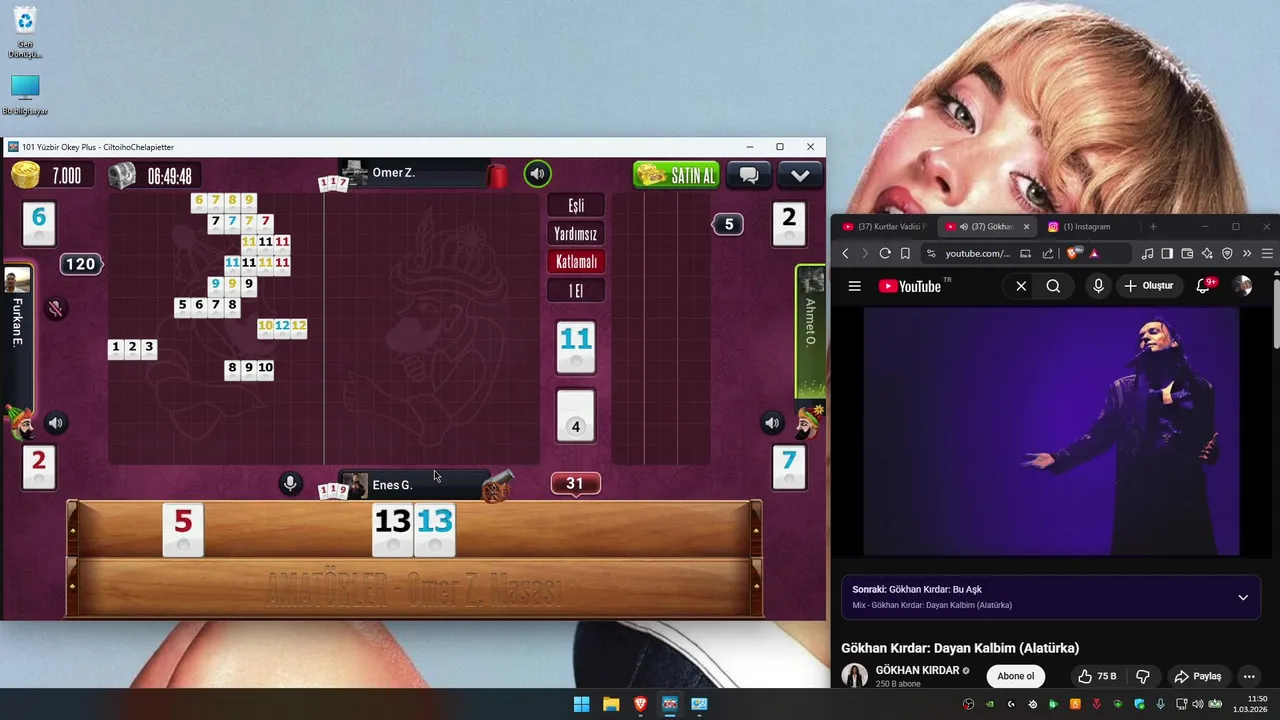Screen dimensions: 1280x720
Task: Click the cannon icon beside Enes G.
Action: click(497, 486)
